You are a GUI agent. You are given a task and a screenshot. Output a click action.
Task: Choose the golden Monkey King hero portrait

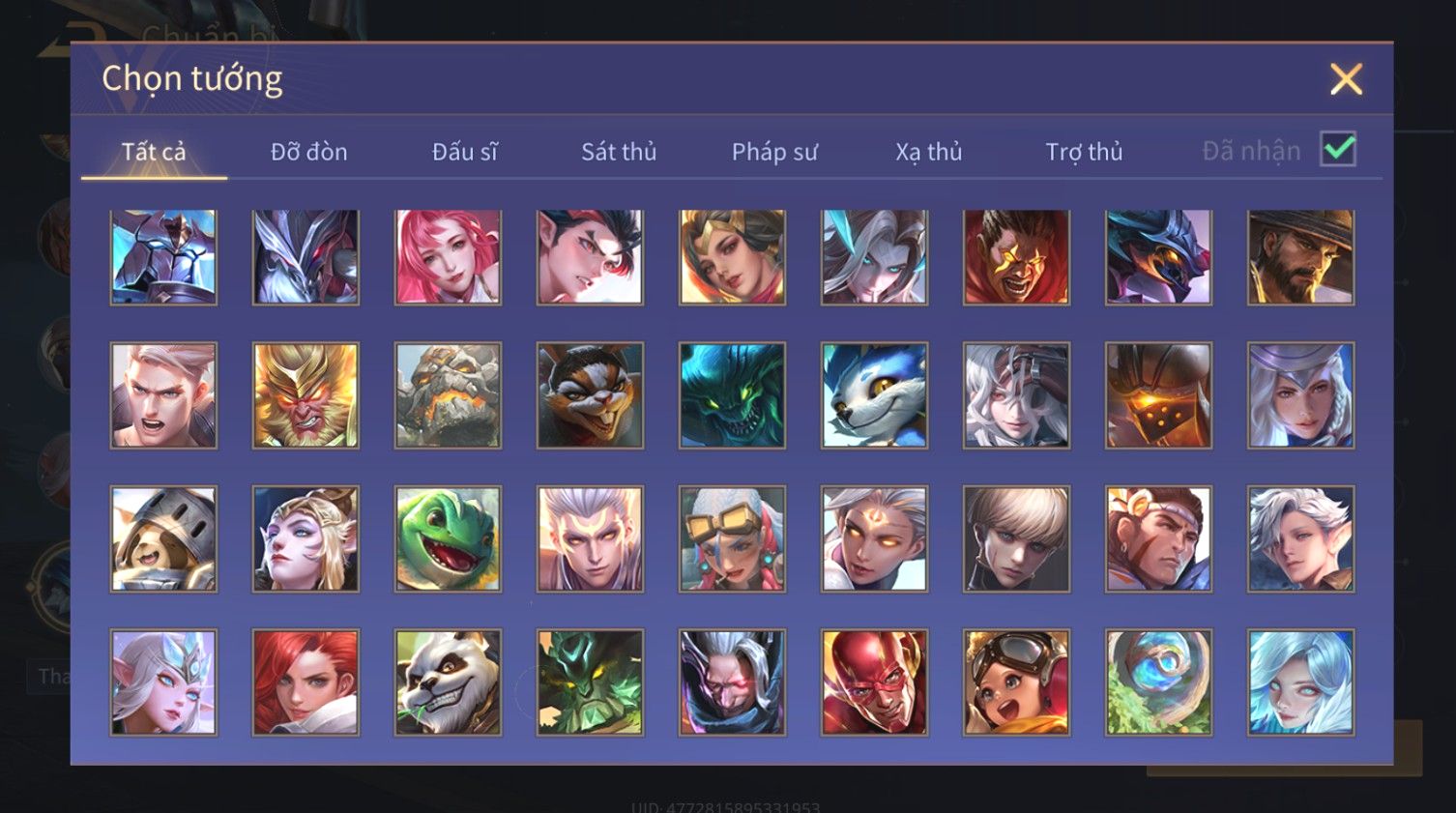click(306, 395)
